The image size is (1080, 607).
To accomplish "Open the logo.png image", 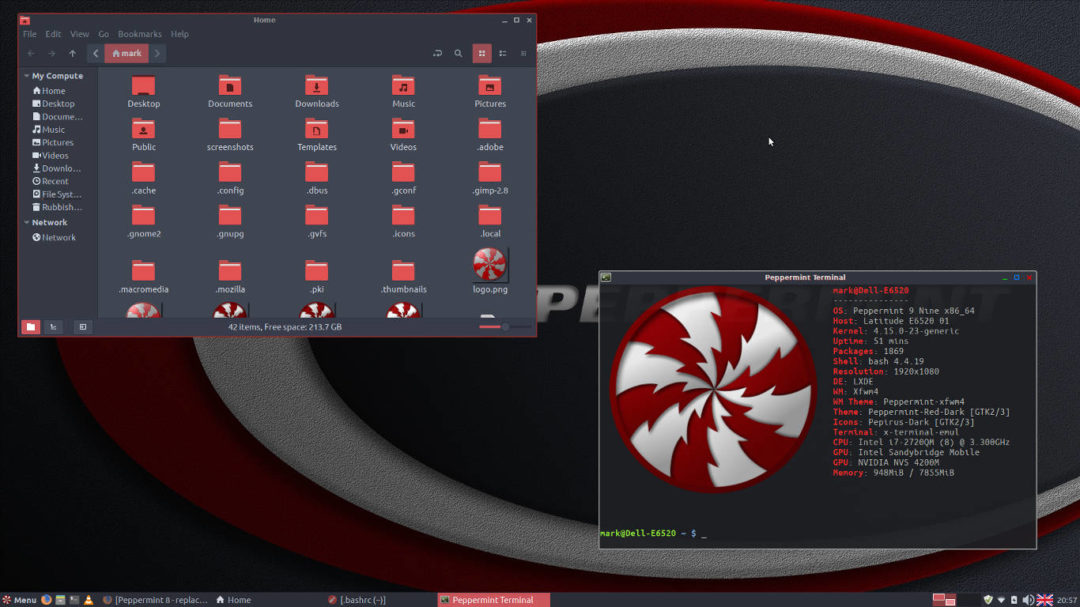I will 490,266.
